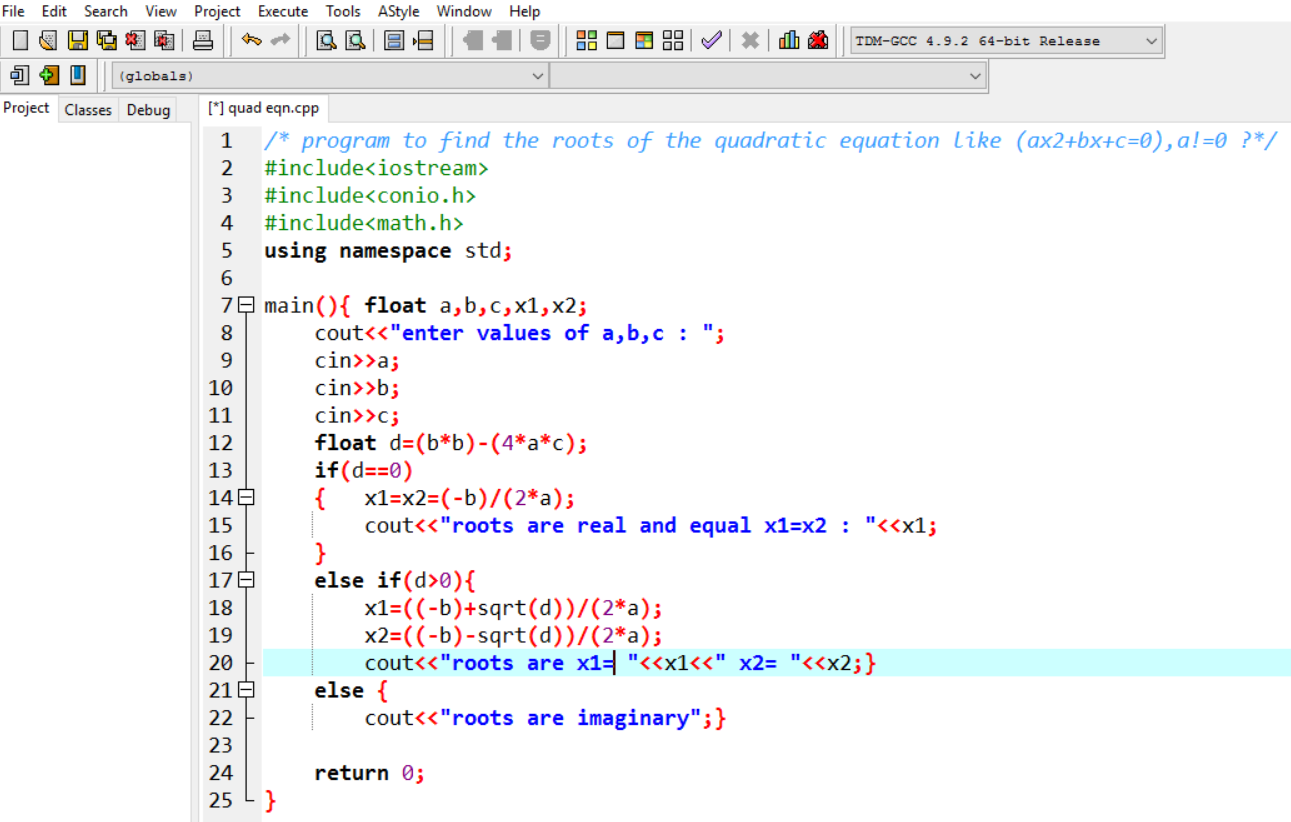Viewport: 1291px width, 822px height.
Task: Click the Redo toolbar arrow
Action: (x=280, y=41)
